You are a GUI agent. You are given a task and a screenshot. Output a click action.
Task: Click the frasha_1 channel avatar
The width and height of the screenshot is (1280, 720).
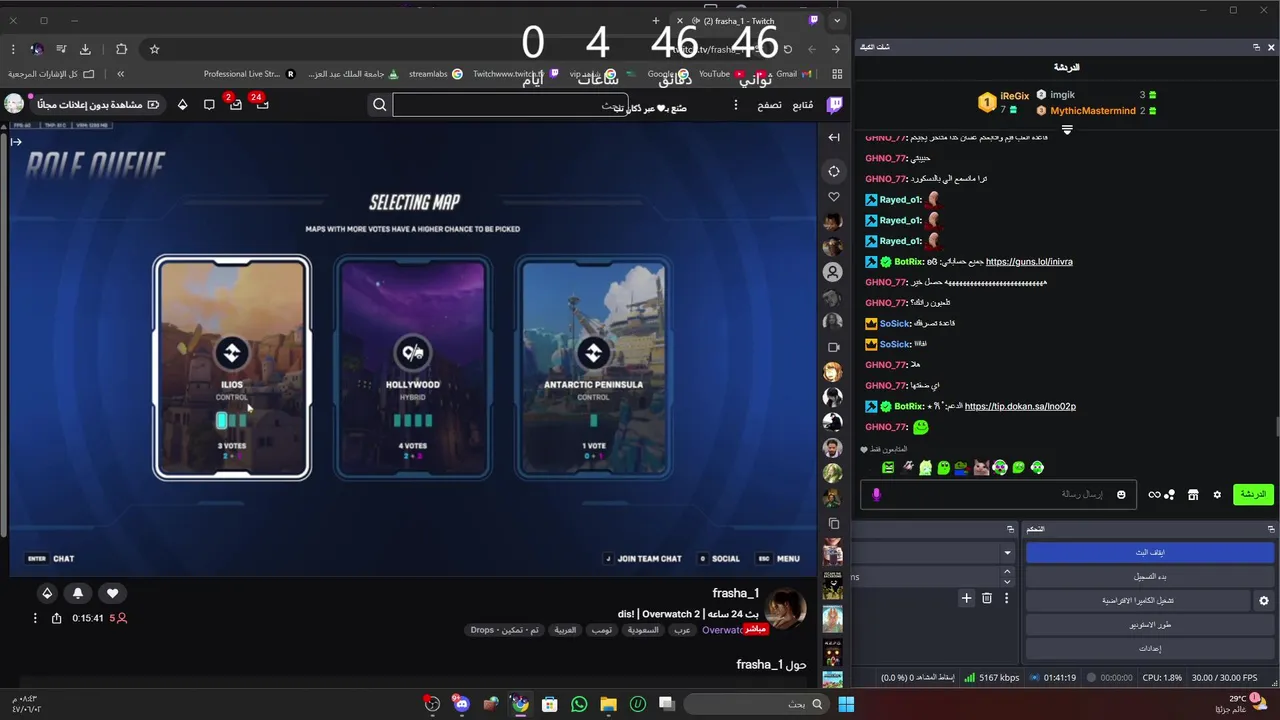point(786,610)
